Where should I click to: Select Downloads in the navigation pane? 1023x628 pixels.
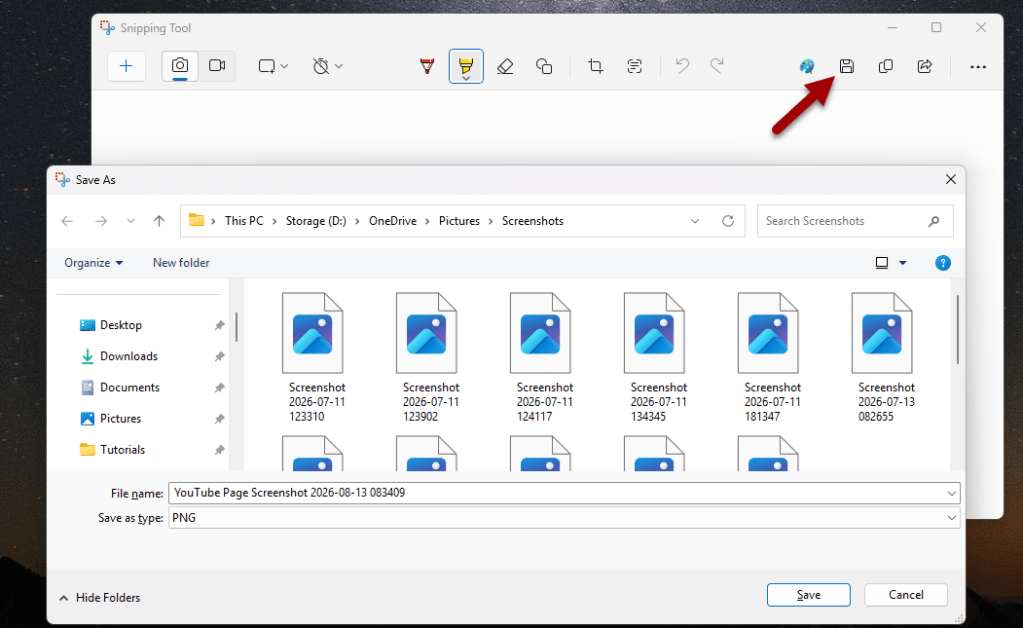pos(129,356)
